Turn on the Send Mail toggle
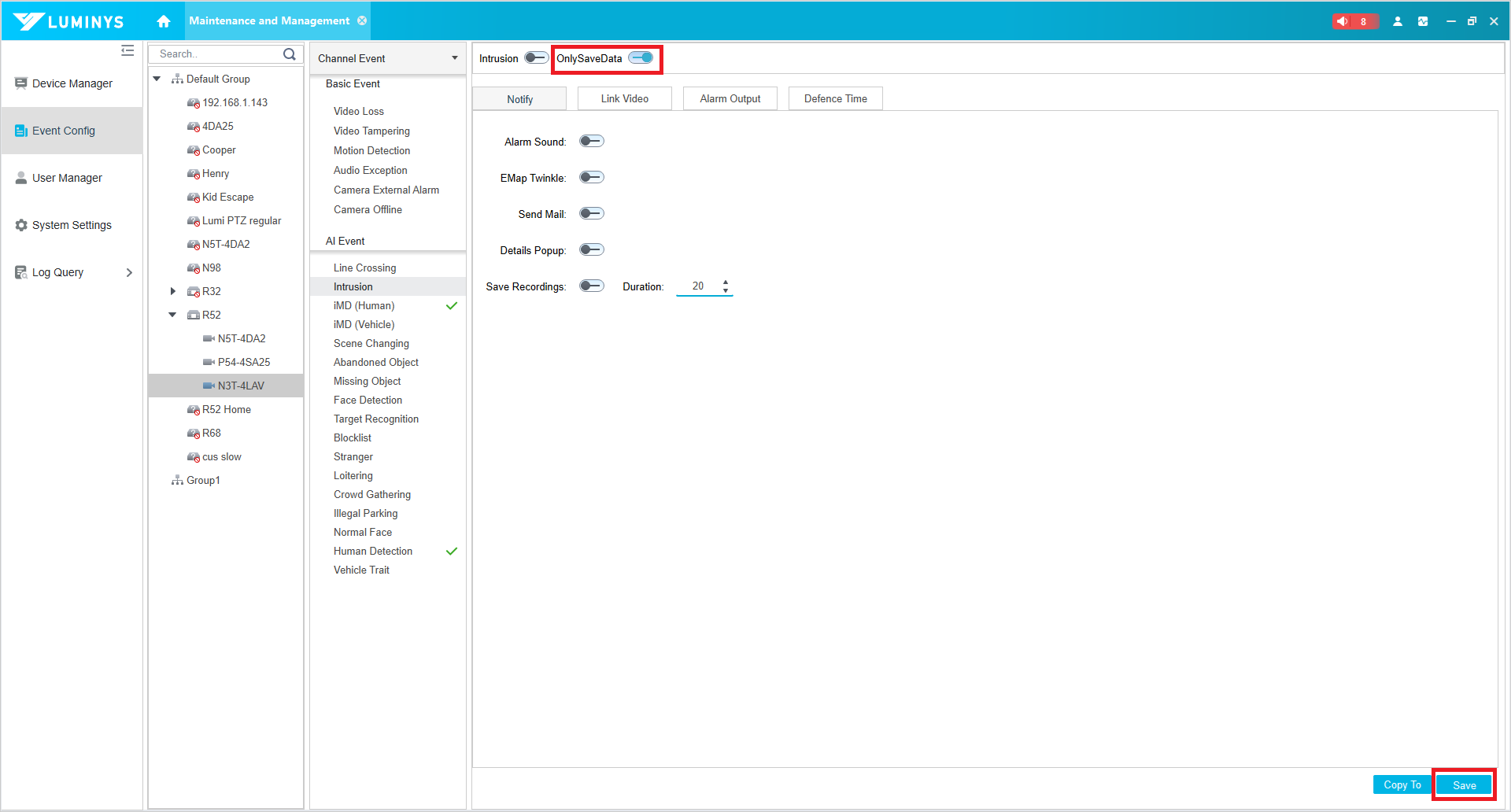The width and height of the screenshot is (1511, 812). click(591, 214)
